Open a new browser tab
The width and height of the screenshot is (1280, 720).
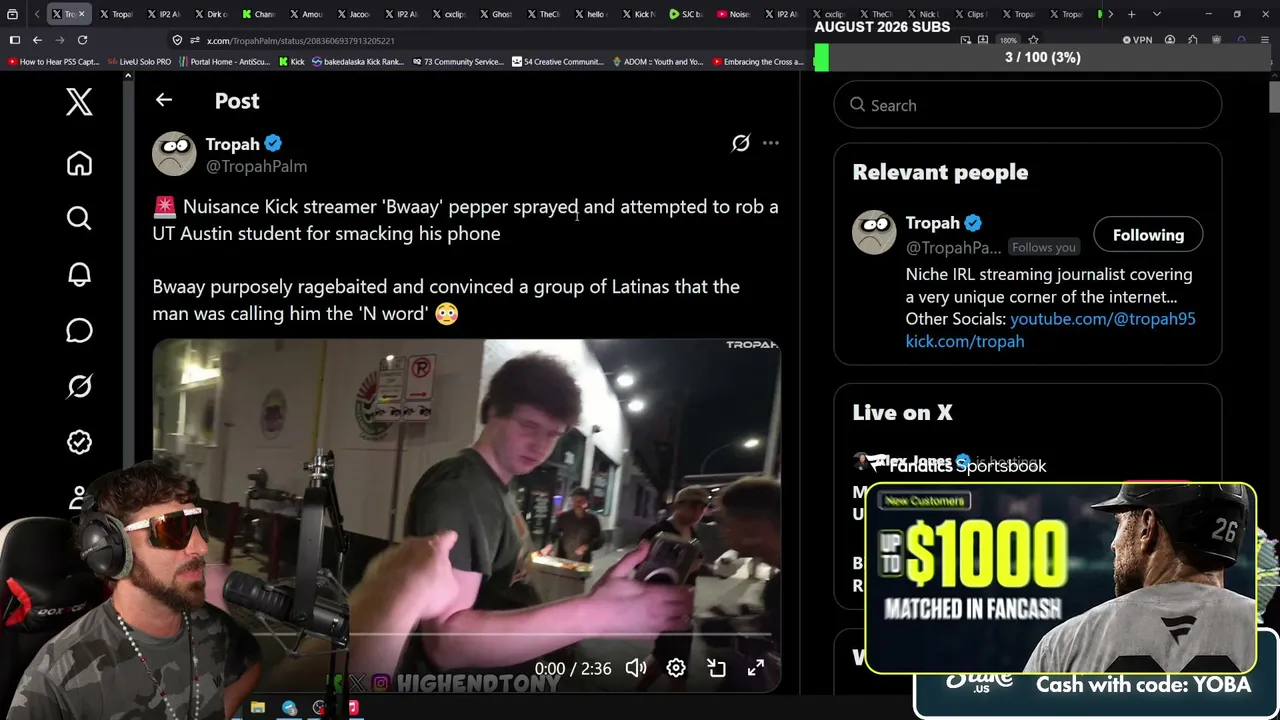pyautogui.click(x=1131, y=14)
